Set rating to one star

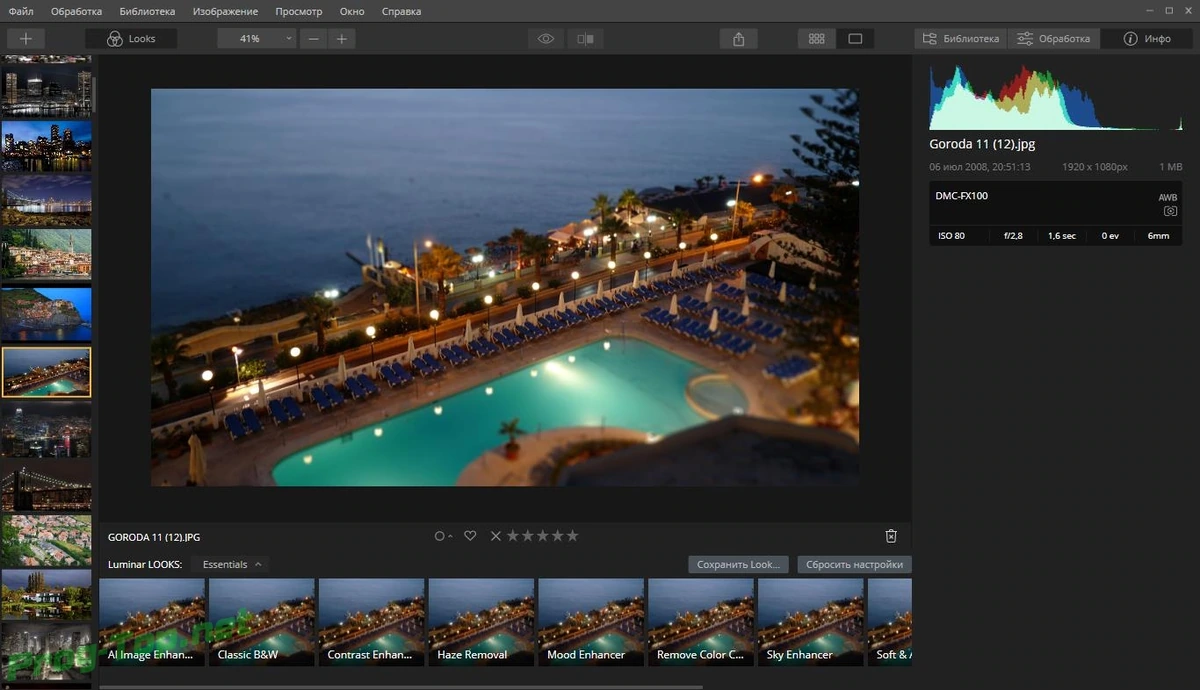pyautogui.click(x=513, y=536)
